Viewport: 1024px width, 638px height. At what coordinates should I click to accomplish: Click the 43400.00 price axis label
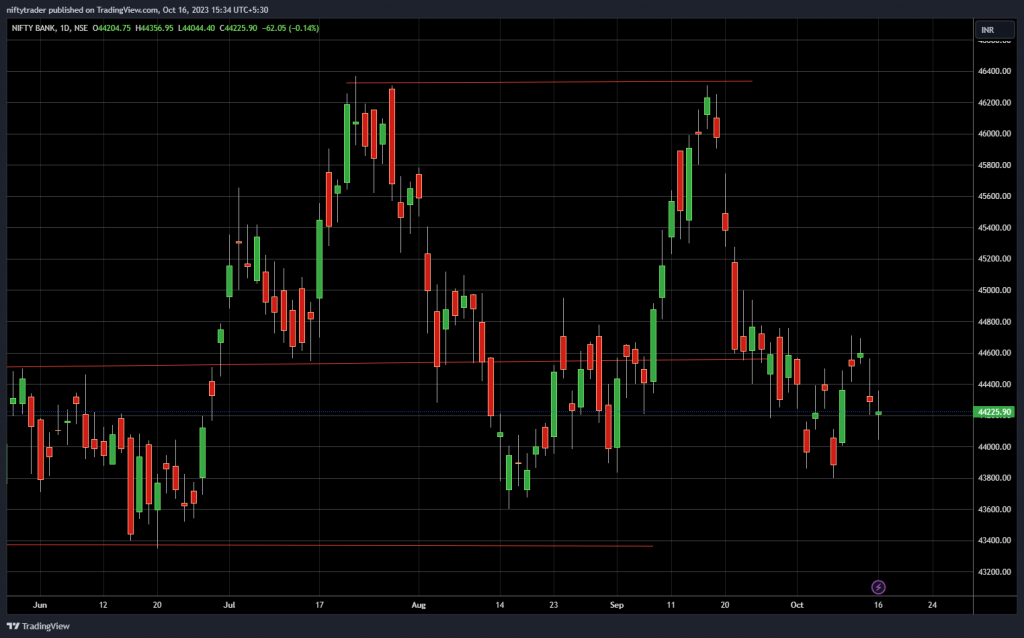[x=995, y=541]
